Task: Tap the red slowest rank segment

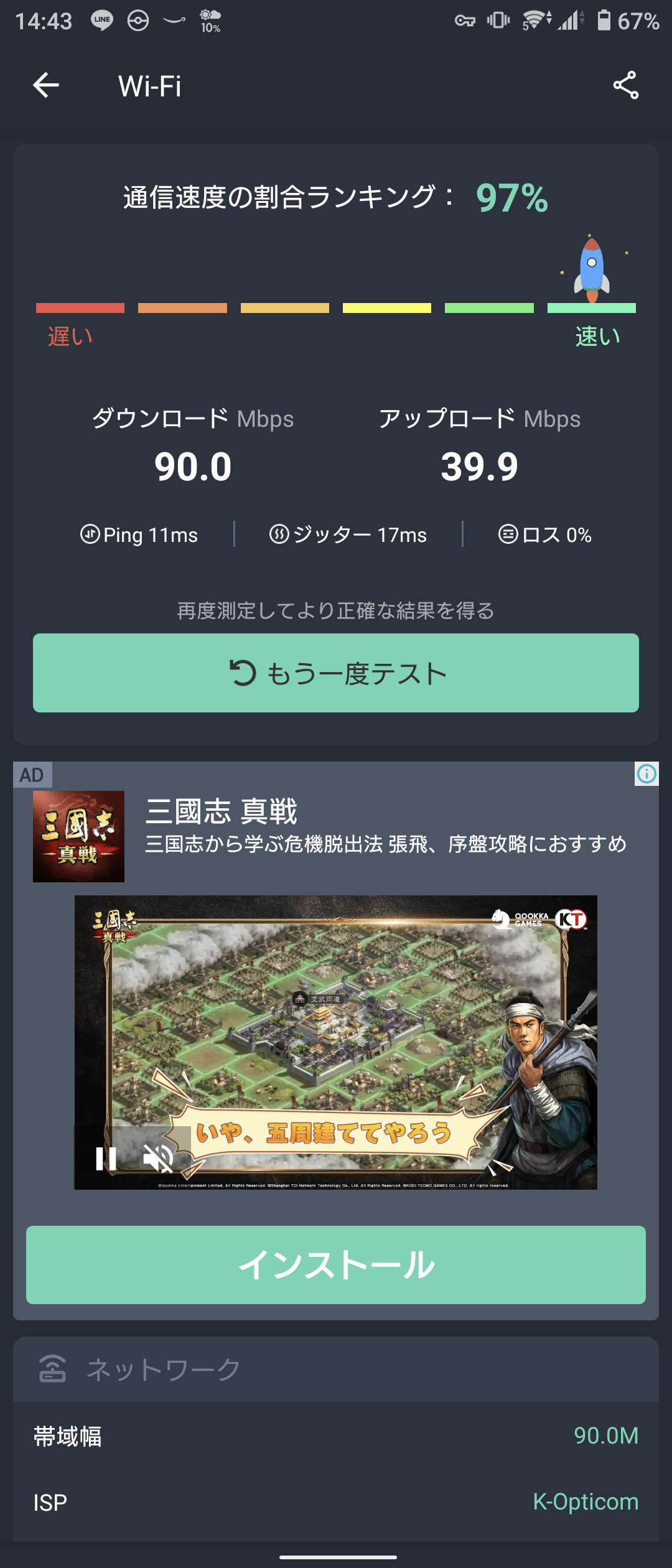Action: click(80, 308)
